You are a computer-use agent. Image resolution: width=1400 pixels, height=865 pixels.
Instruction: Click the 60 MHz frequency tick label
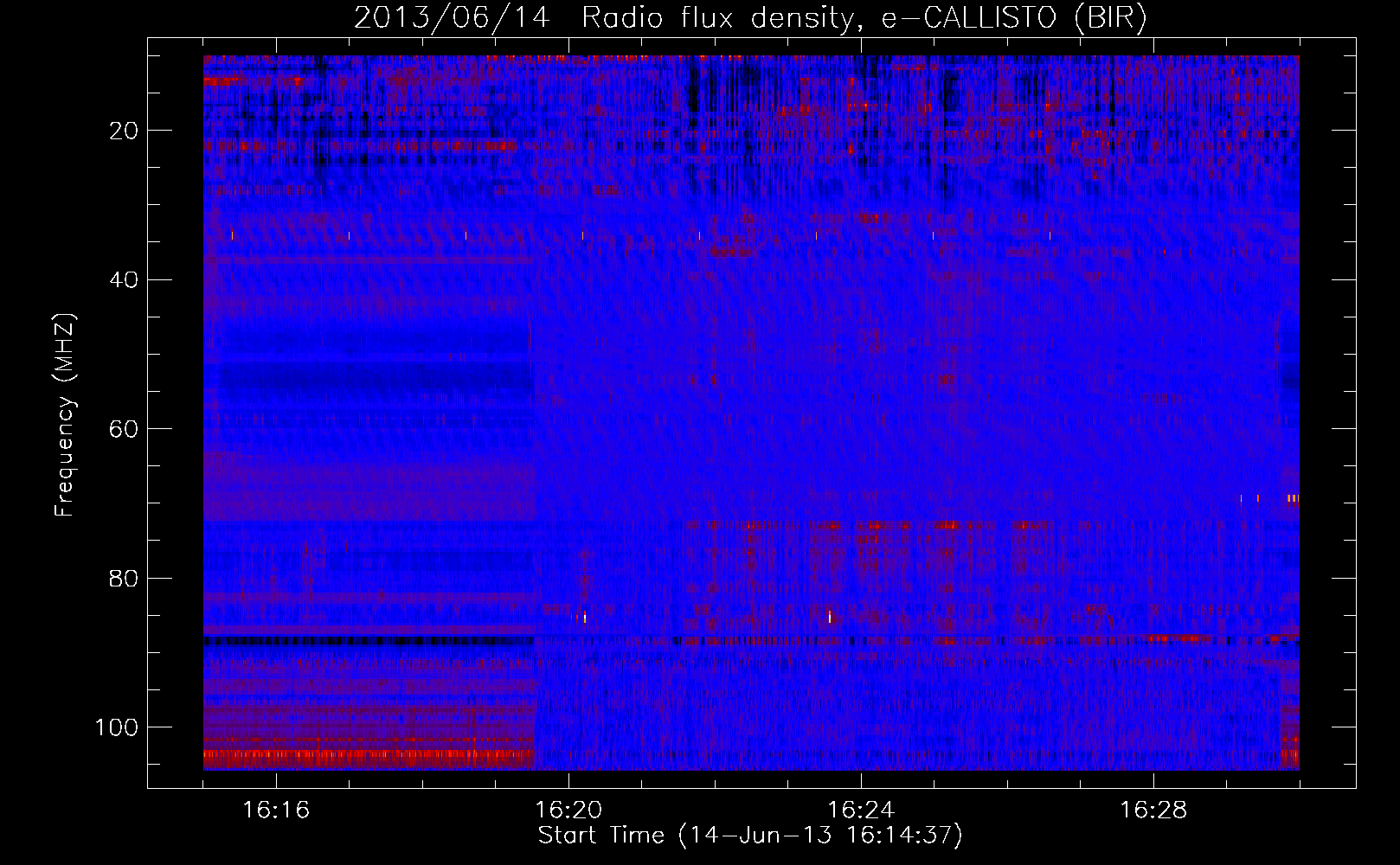coord(125,429)
